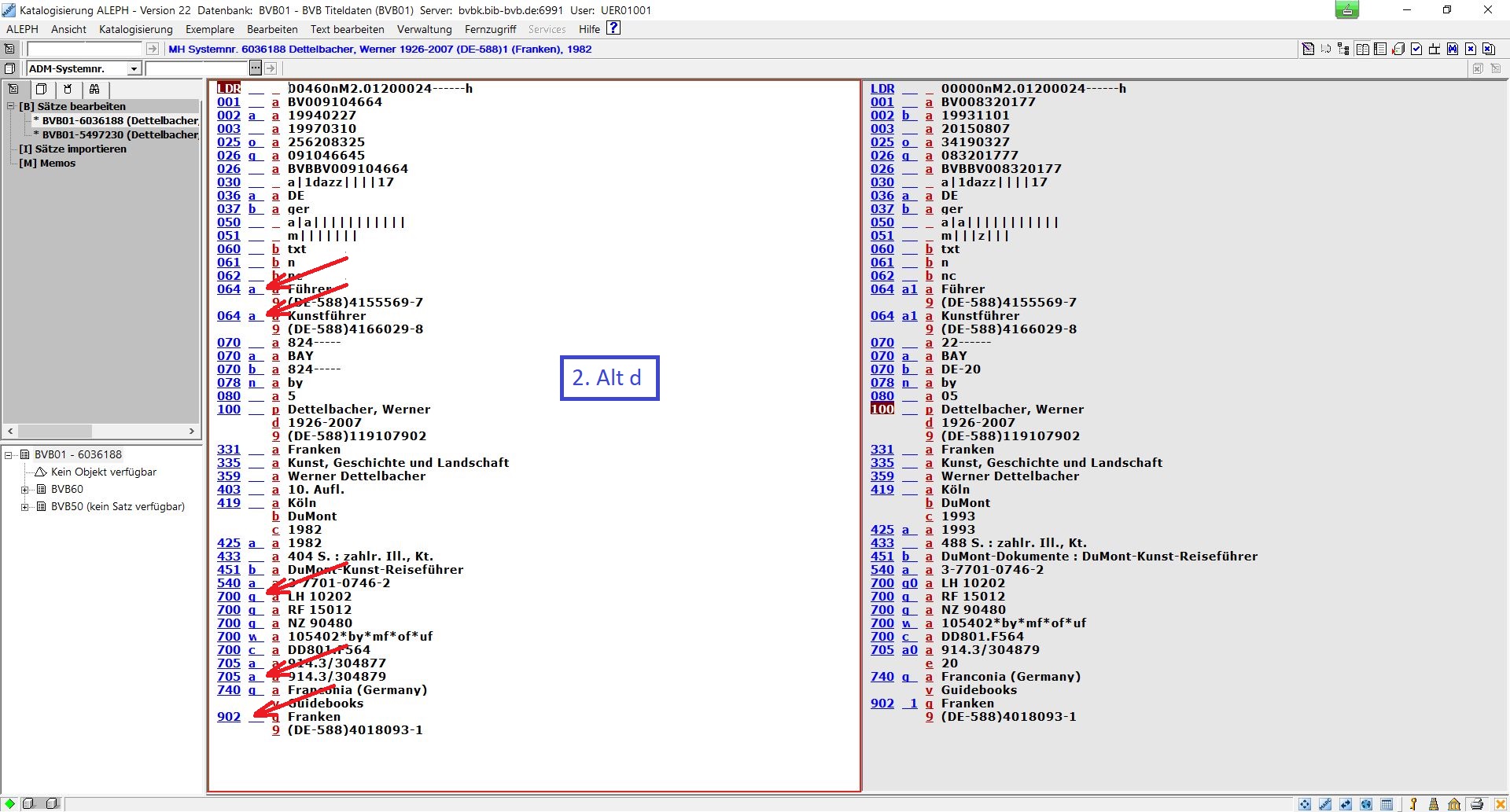Open the Katalogisierung menu
The image size is (1510, 812).
[x=135, y=29]
